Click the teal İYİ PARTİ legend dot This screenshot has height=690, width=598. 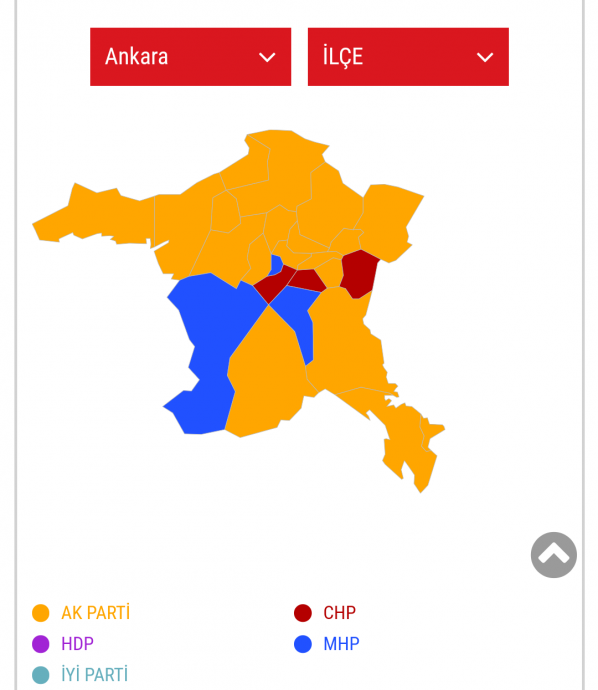point(41,675)
